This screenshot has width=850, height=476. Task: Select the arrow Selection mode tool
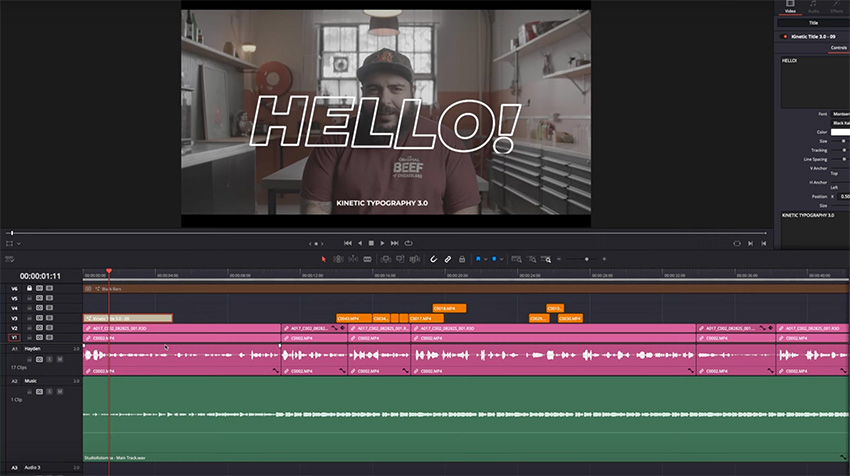click(323, 259)
